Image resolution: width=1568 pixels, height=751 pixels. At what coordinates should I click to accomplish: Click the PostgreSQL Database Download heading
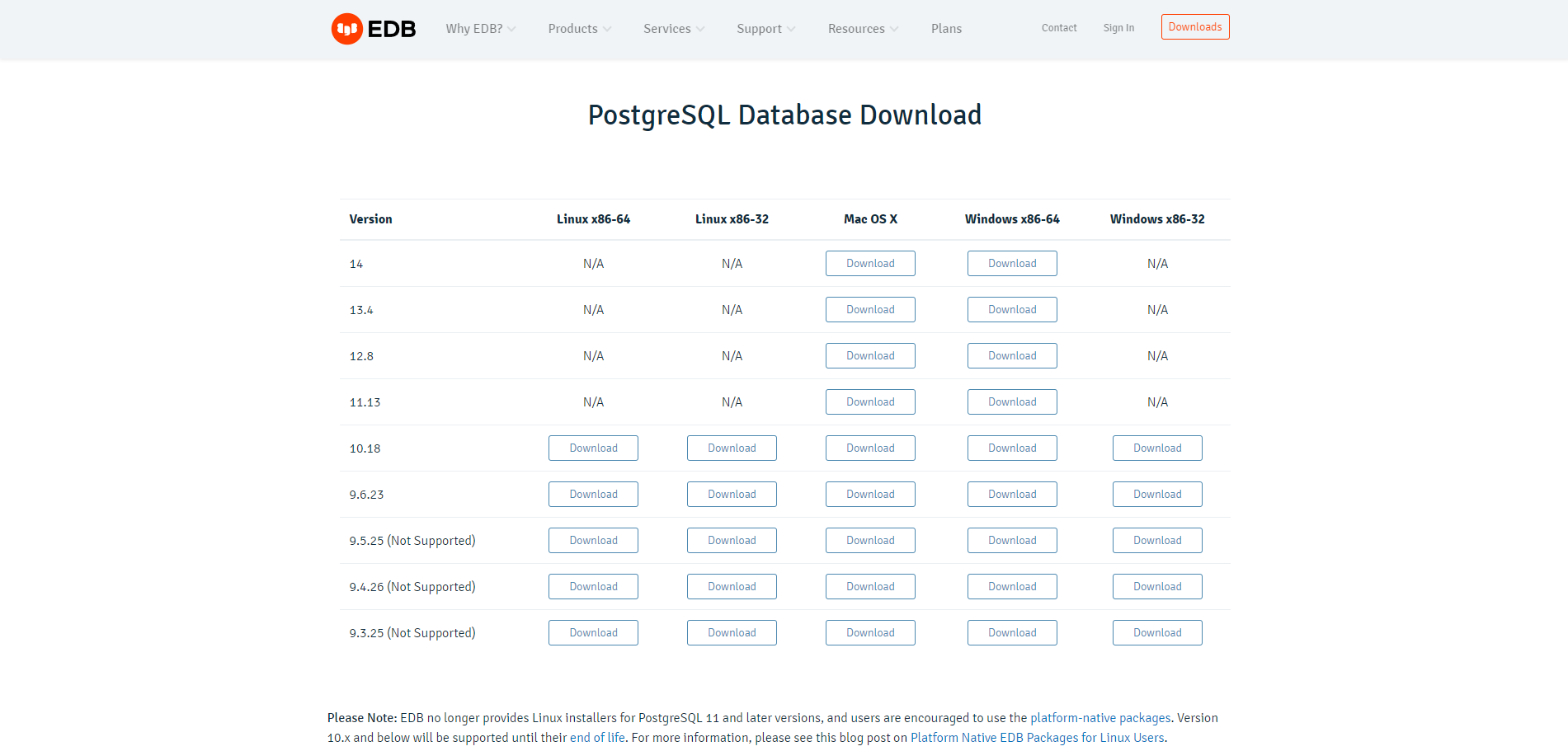[x=784, y=115]
